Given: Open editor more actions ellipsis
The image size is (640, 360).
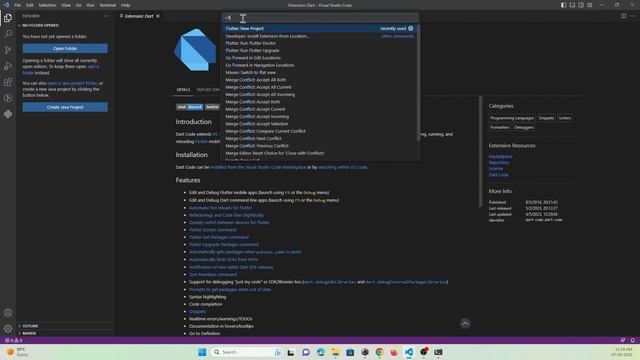Looking at the screenshot, I should pos(632,16).
